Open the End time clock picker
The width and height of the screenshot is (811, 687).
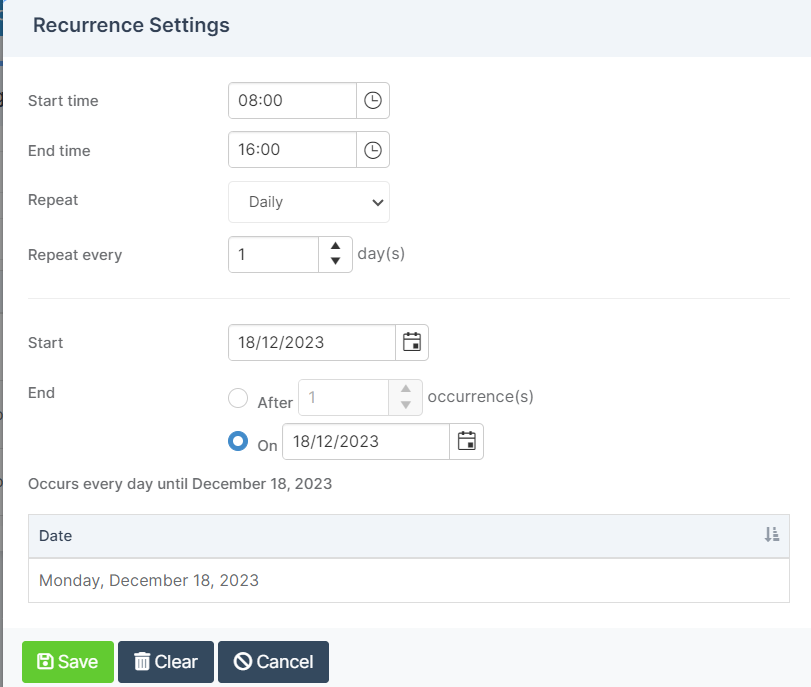coord(373,150)
